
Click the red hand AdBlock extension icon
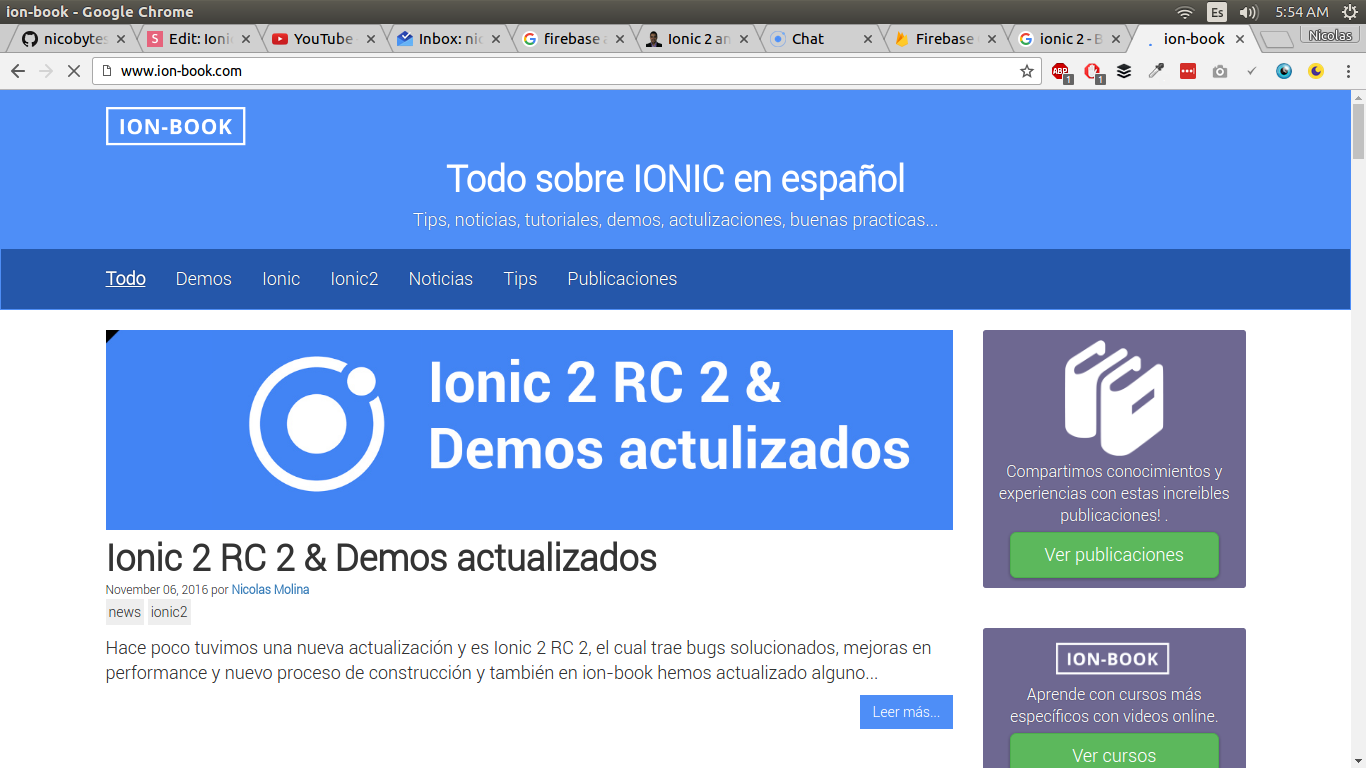[x=1092, y=71]
